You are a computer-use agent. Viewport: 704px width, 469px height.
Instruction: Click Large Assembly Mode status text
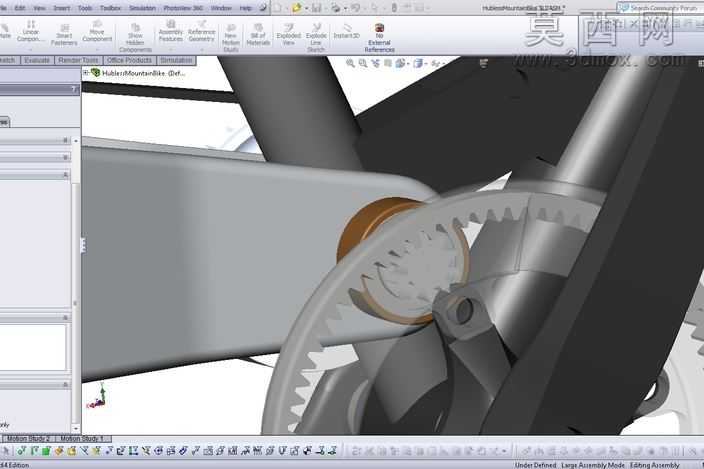coord(593,465)
